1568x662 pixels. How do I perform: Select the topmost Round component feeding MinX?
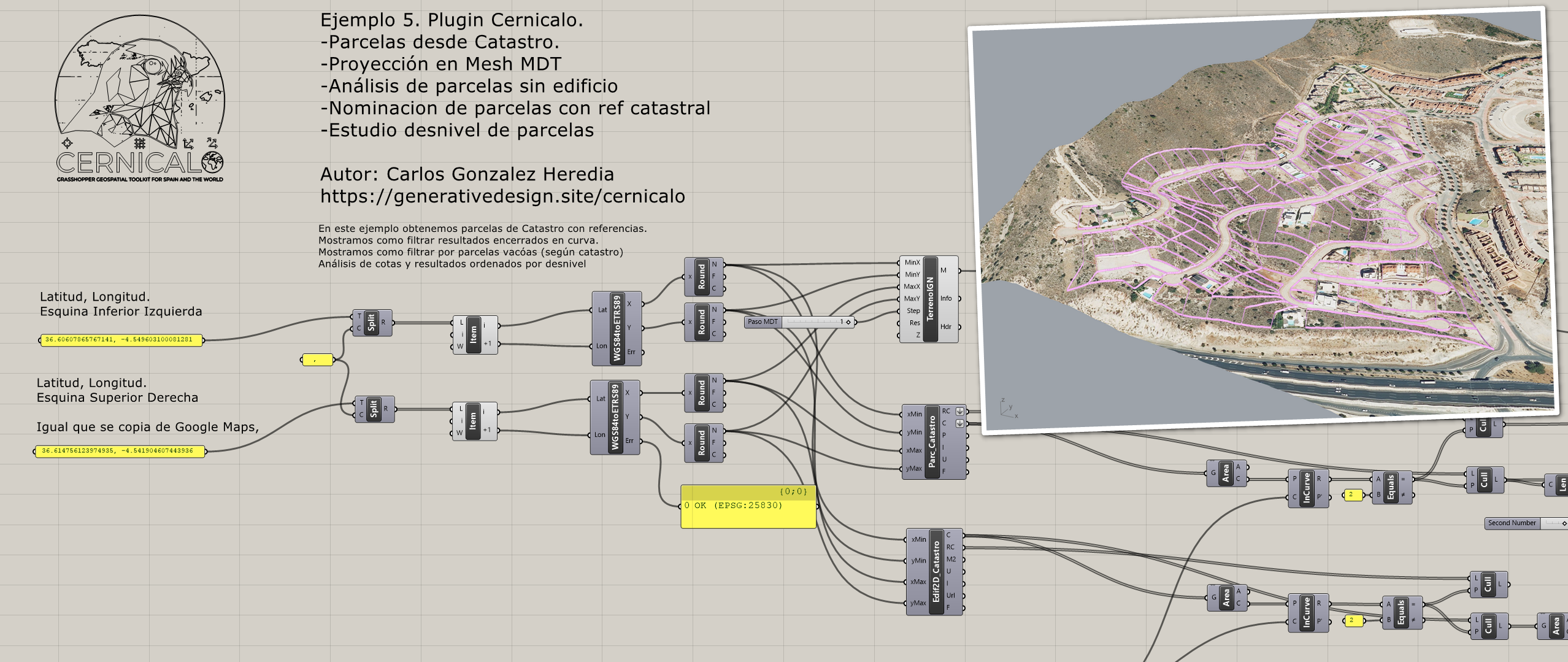pyautogui.click(x=704, y=277)
